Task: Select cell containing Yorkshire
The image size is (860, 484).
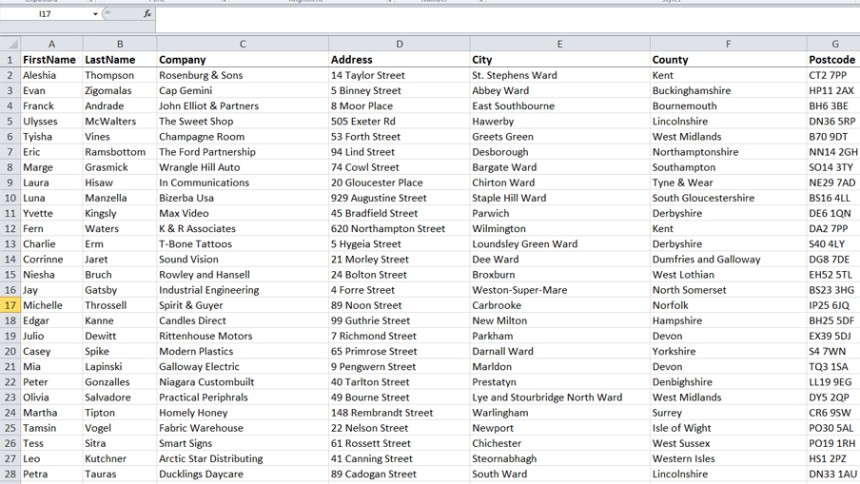Action: [728, 352]
